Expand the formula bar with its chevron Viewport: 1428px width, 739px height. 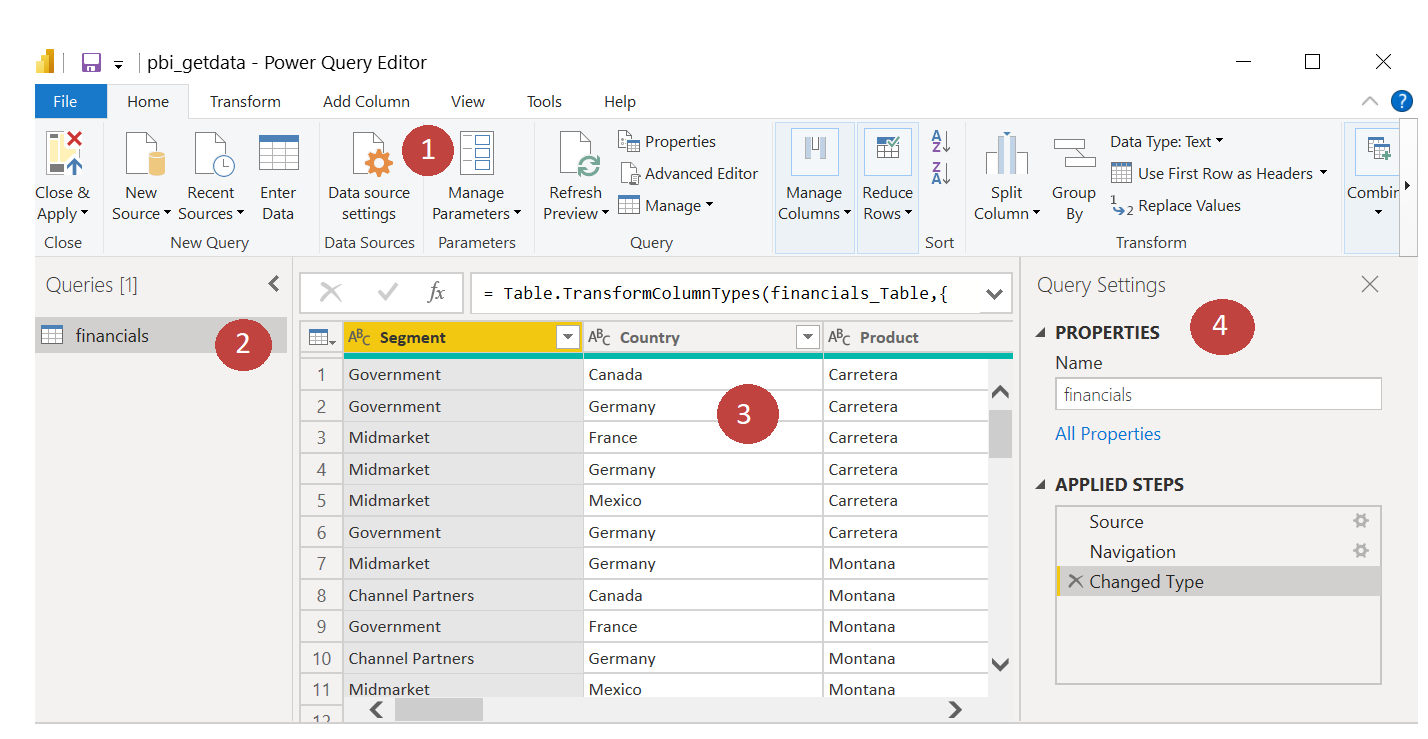coord(994,292)
